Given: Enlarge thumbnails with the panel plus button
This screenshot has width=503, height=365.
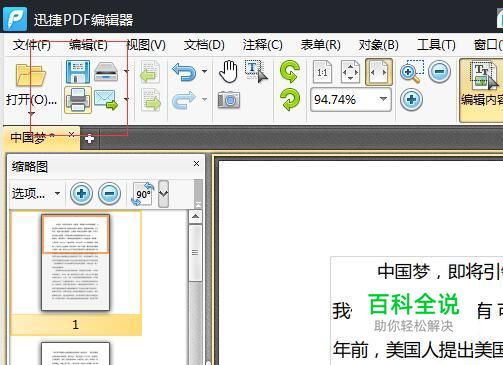Looking at the screenshot, I should click(x=81, y=193).
